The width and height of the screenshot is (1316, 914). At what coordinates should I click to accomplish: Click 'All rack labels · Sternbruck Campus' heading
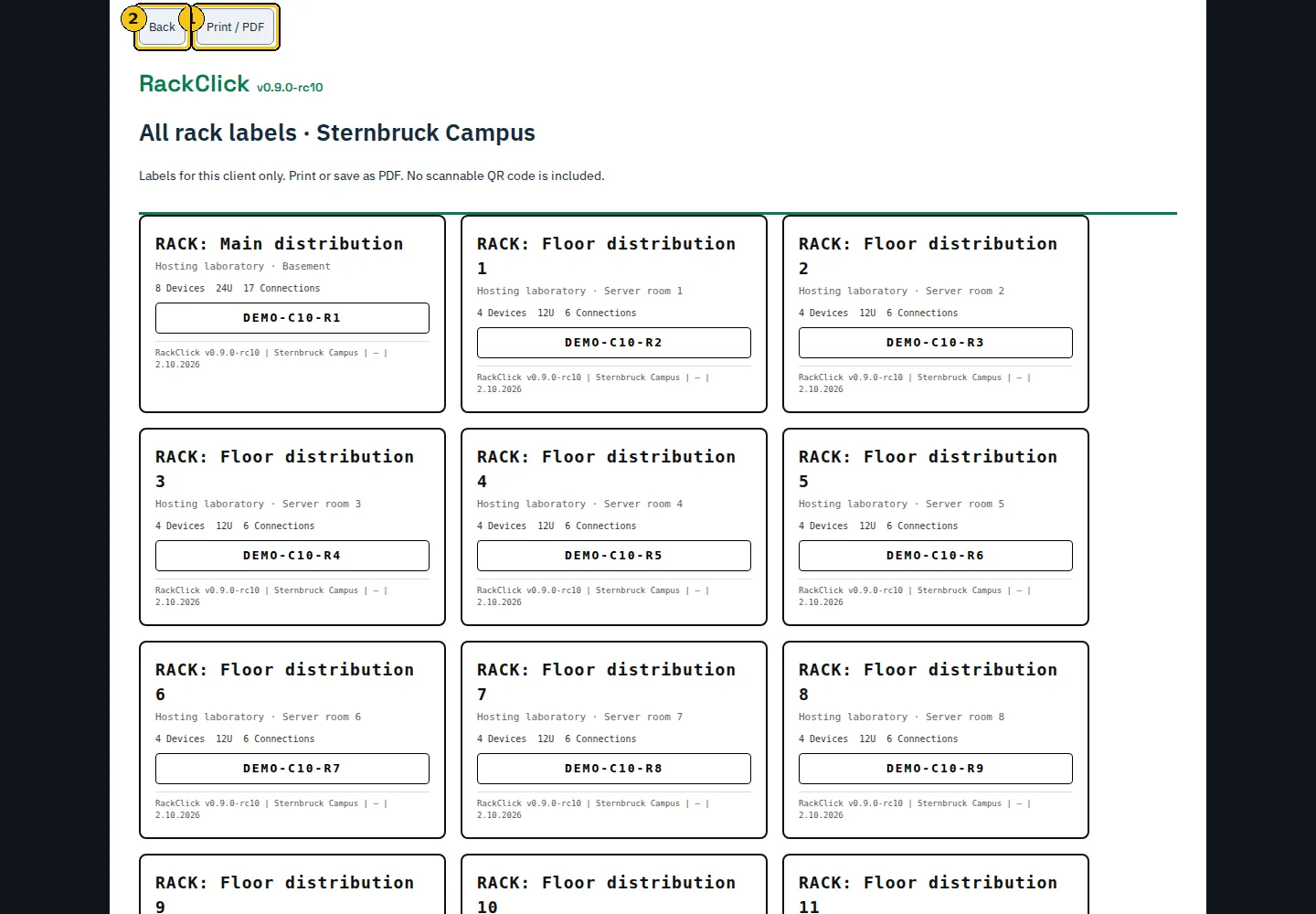pos(337,133)
